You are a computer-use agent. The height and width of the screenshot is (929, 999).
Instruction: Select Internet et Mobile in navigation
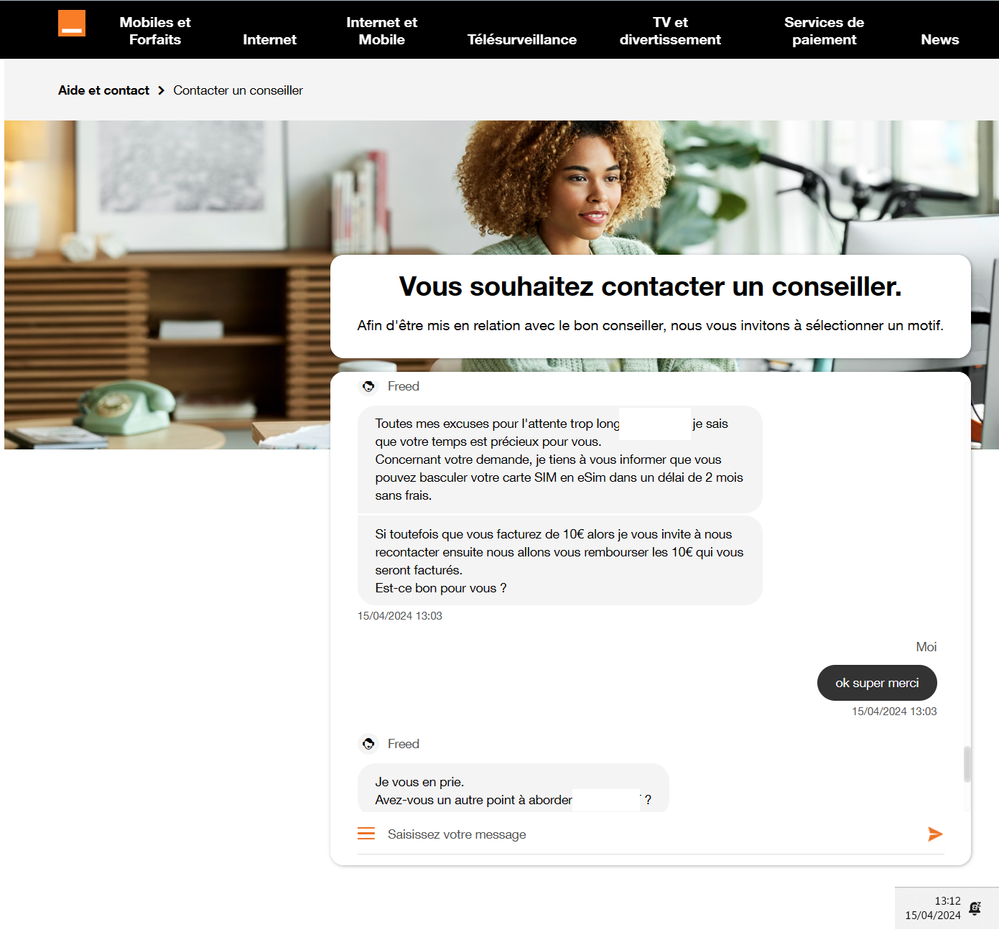[382, 31]
